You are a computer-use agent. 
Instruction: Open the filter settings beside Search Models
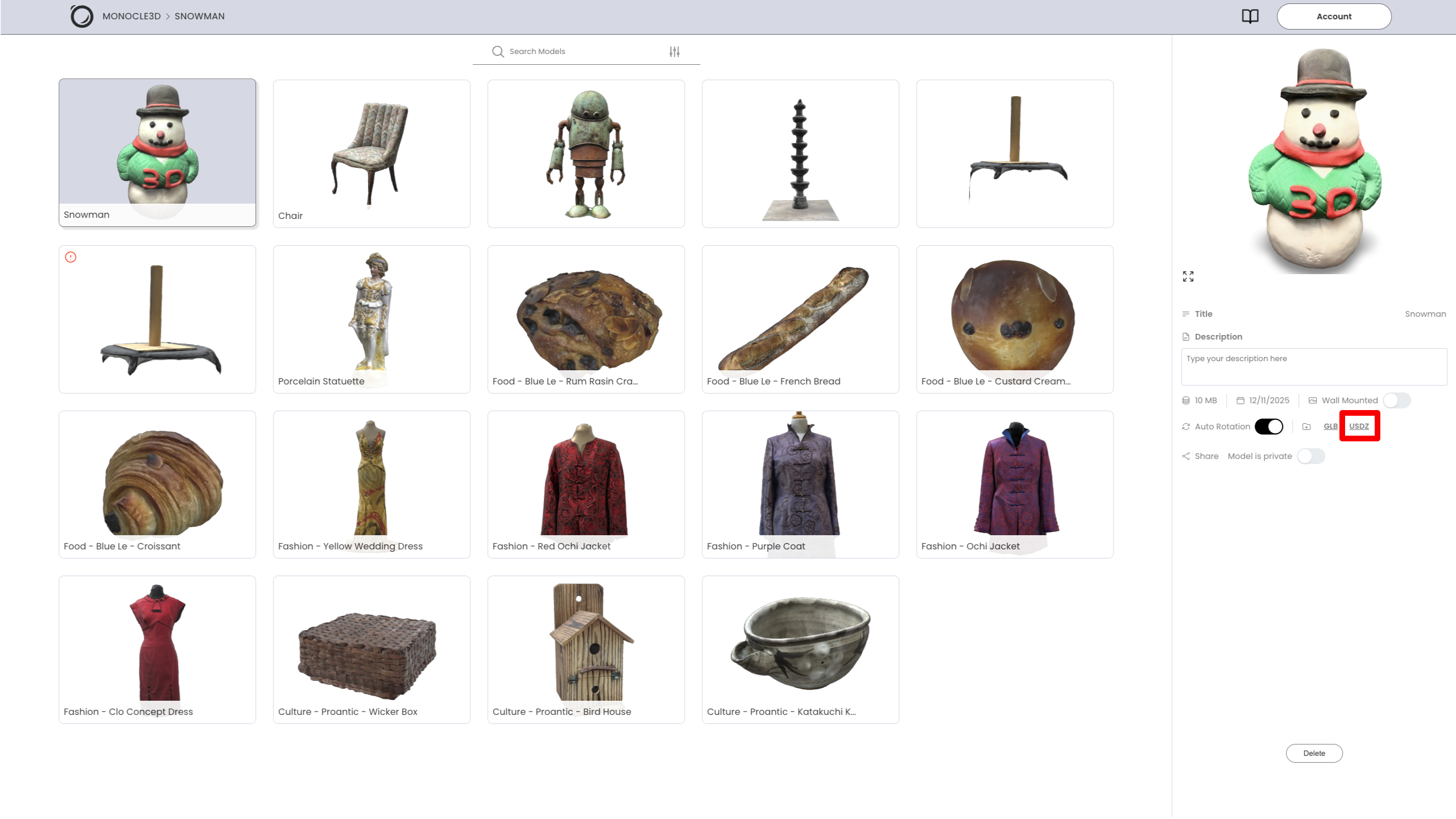point(675,51)
